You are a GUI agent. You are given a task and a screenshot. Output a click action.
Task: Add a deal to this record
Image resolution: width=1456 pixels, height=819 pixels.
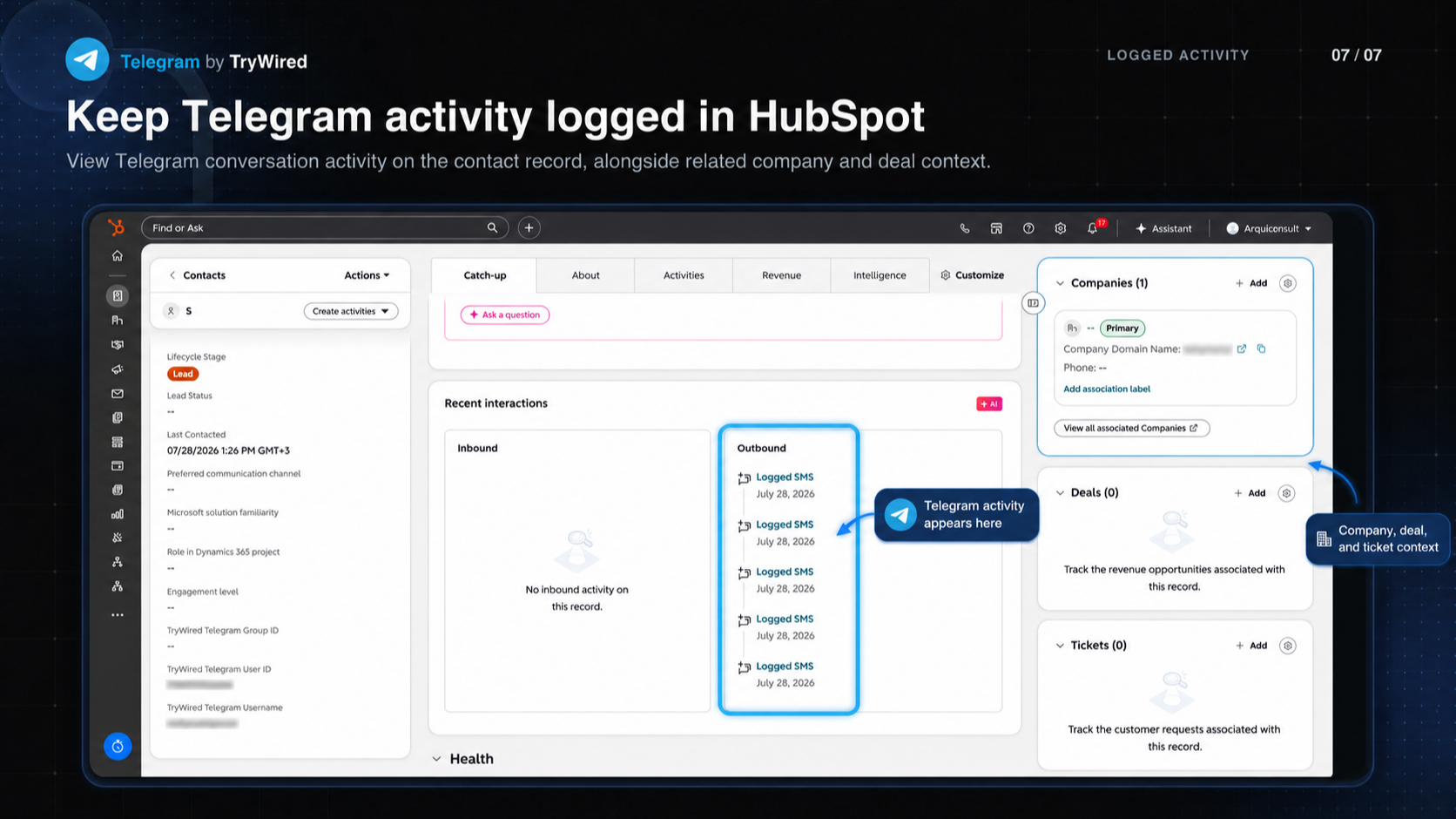[1250, 493]
